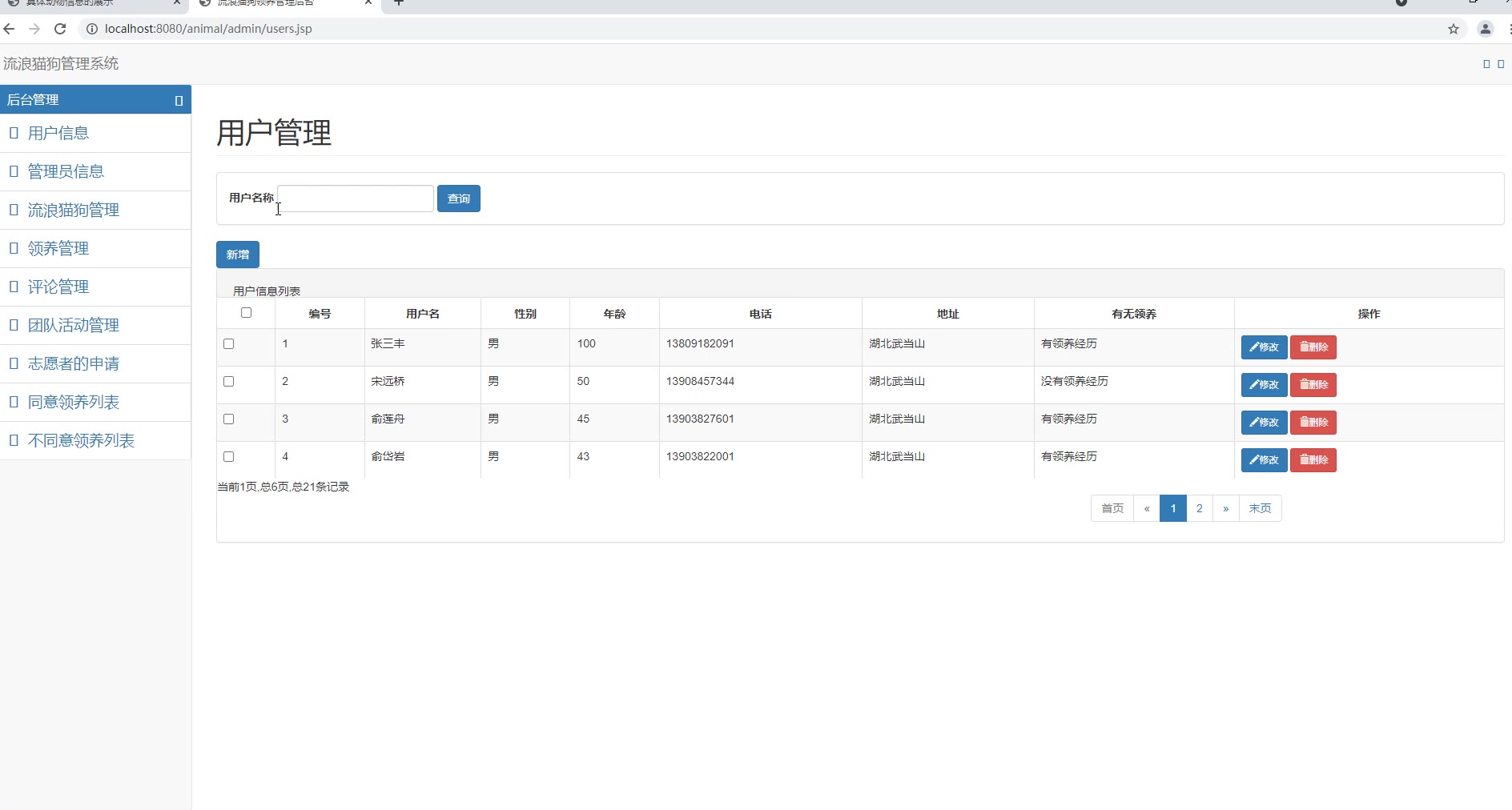This screenshot has width=1512, height=810.
Task: Open a new browser tab
Action: point(399,2)
